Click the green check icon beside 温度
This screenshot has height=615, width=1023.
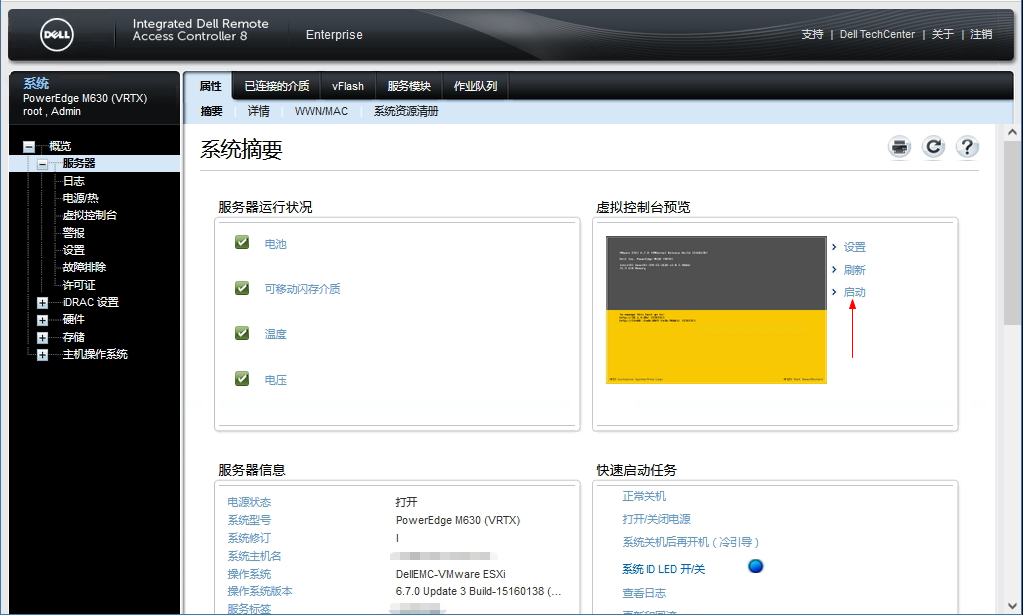[x=242, y=333]
